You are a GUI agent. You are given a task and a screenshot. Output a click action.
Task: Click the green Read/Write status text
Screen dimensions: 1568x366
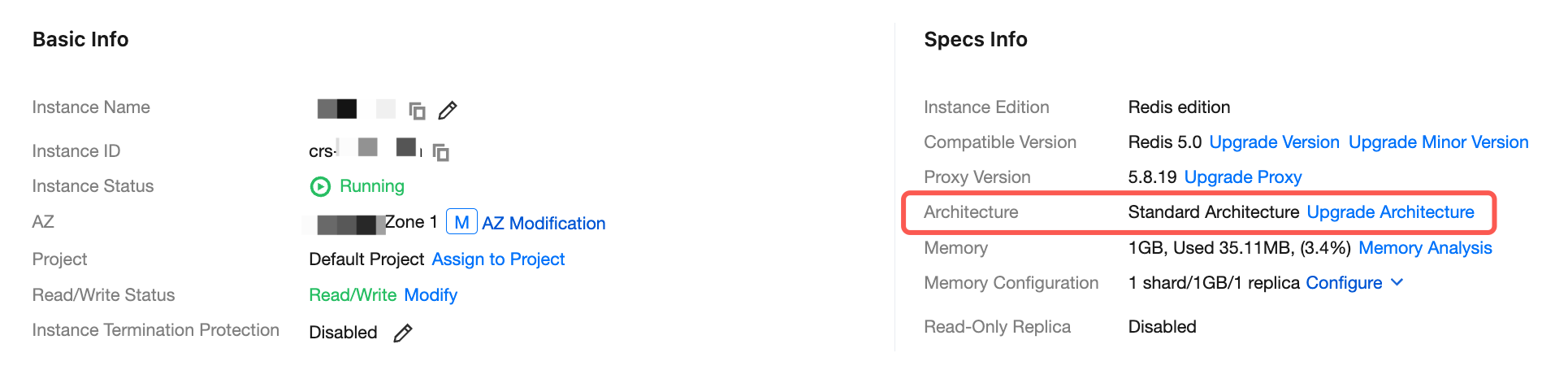coord(353,294)
